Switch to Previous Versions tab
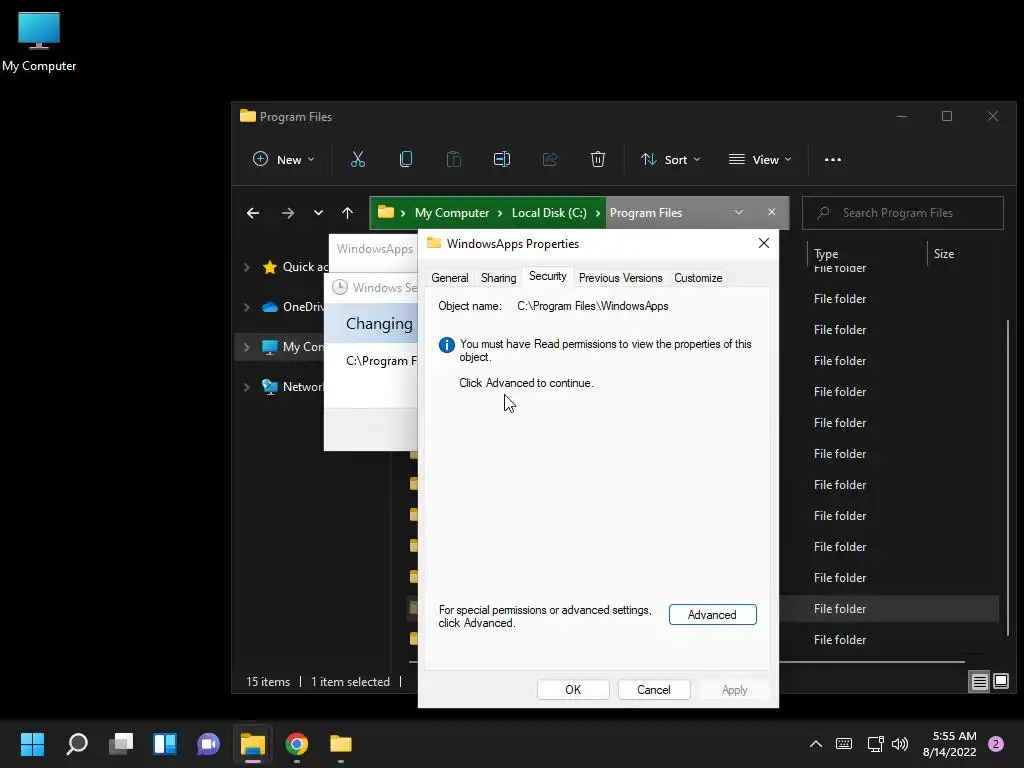Image resolution: width=1024 pixels, height=768 pixels. pos(620,278)
